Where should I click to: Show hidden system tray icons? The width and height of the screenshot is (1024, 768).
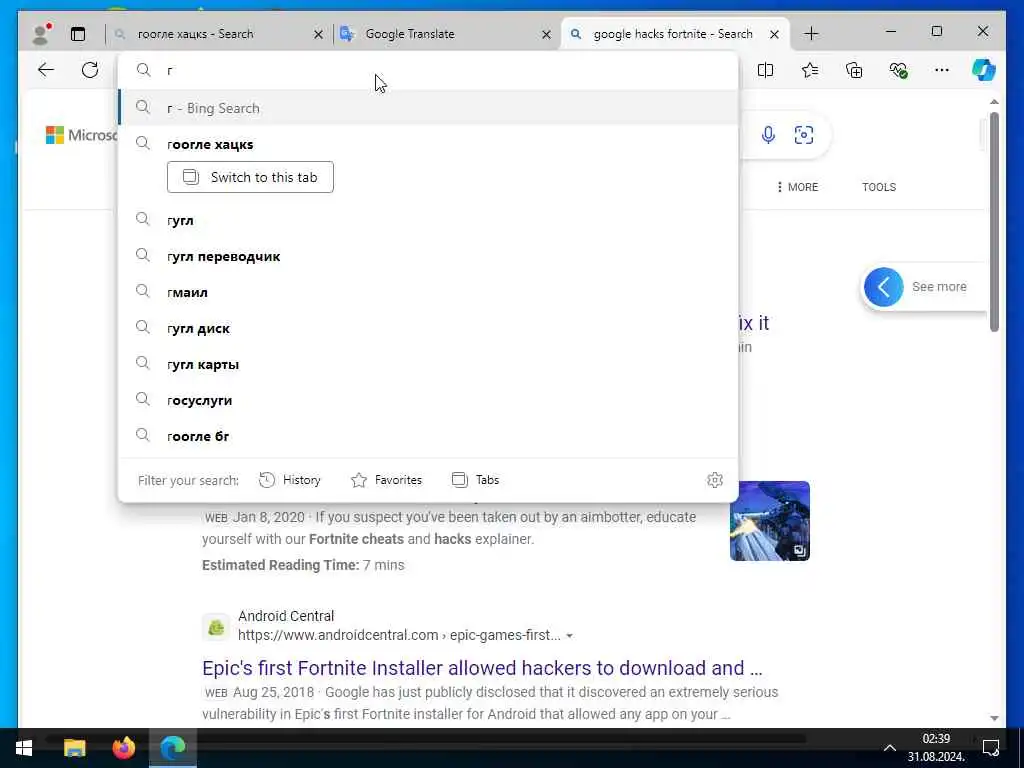(889, 748)
